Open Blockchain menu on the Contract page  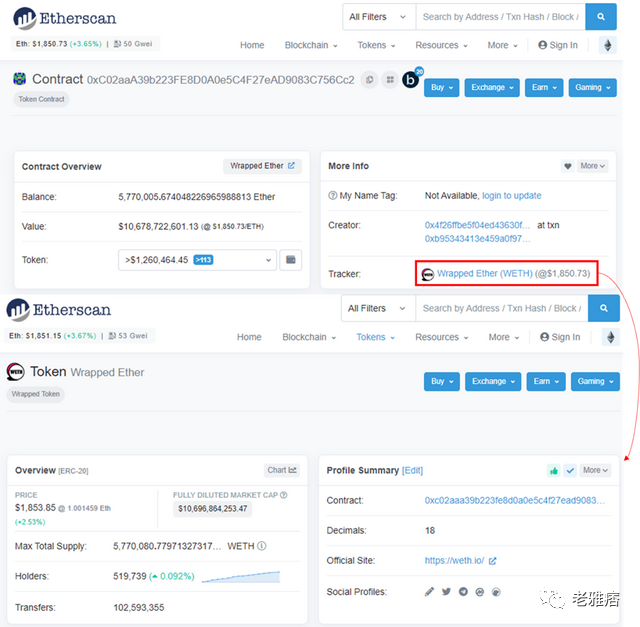311,45
